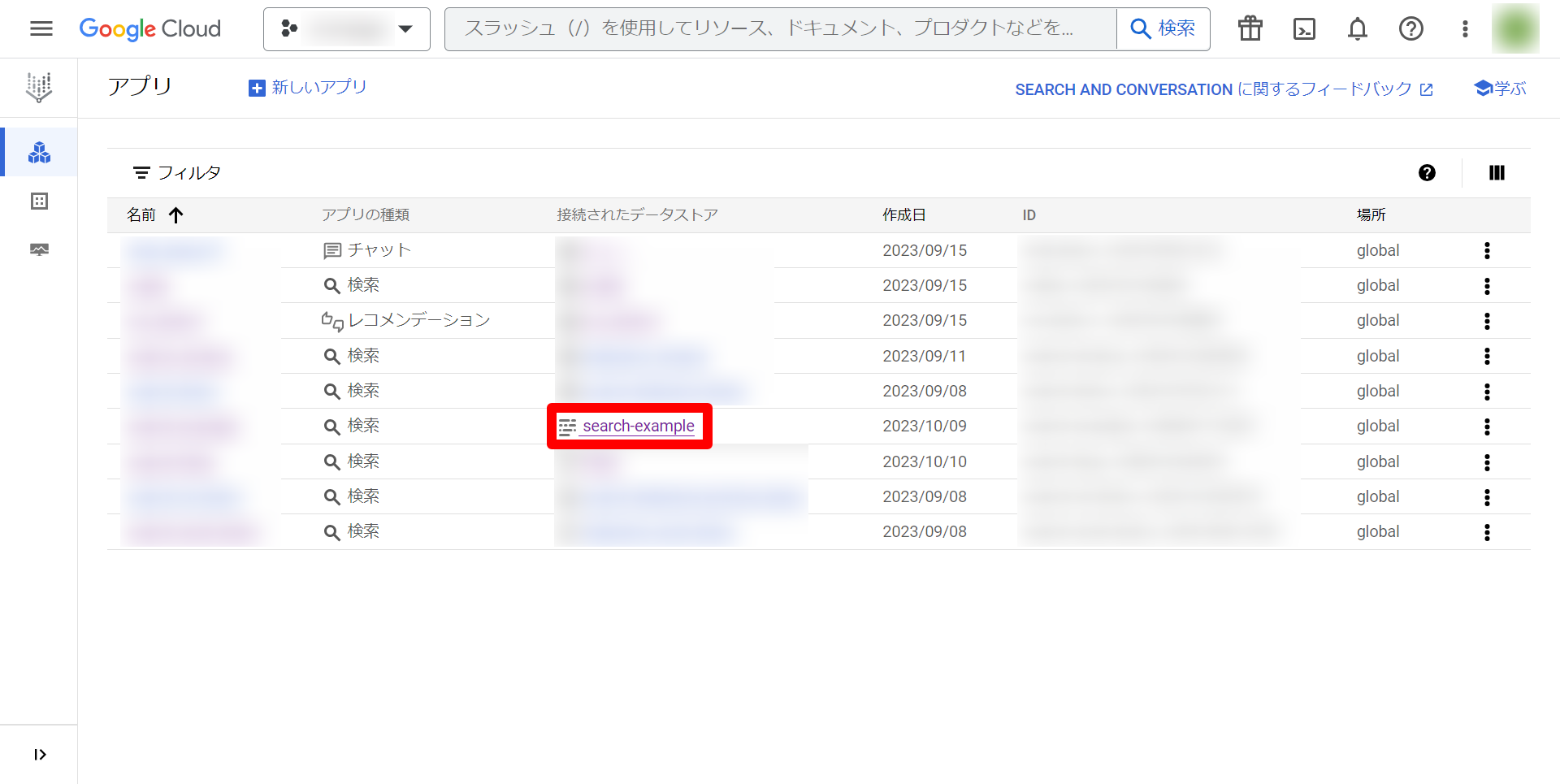Click the gift free trial icon
This screenshot has height=784, width=1560.
(1250, 29)
